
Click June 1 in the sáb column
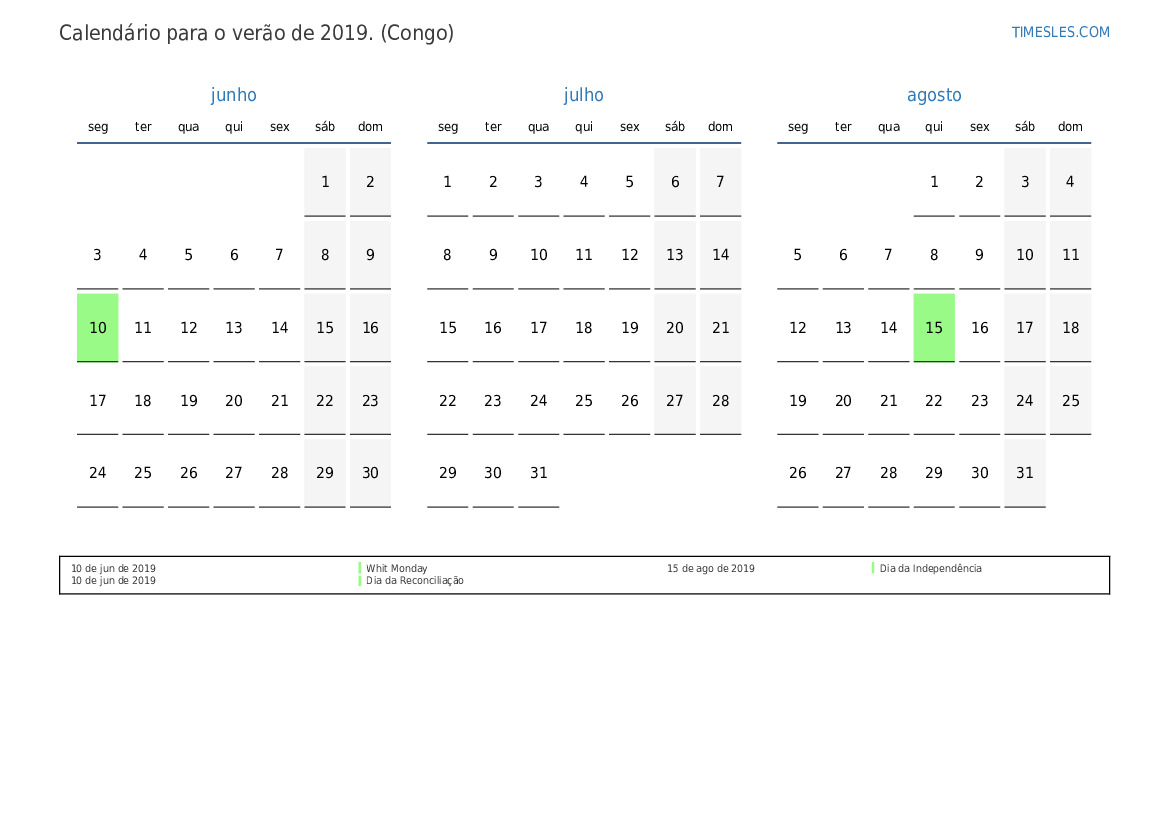click(x=325, y=182)
